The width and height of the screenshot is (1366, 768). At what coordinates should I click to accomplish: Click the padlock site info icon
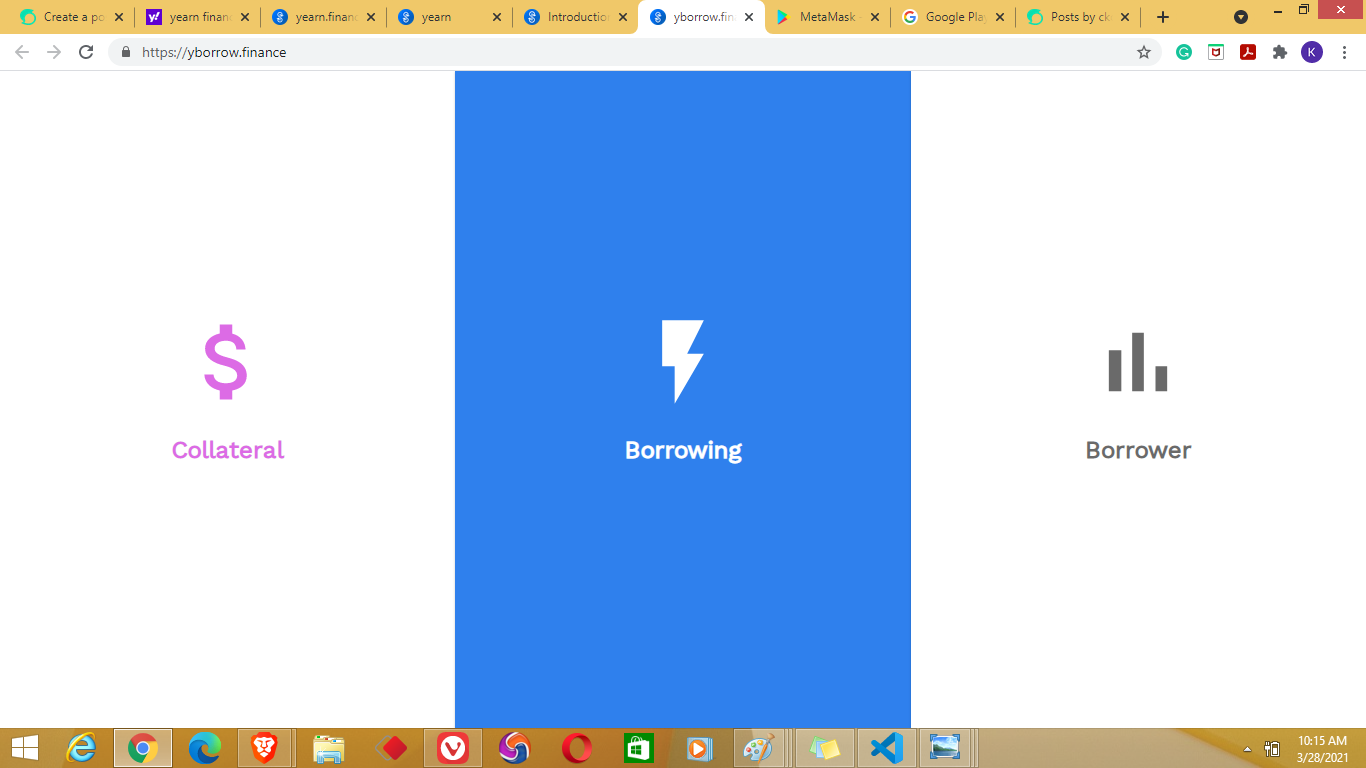click(126, 52)
